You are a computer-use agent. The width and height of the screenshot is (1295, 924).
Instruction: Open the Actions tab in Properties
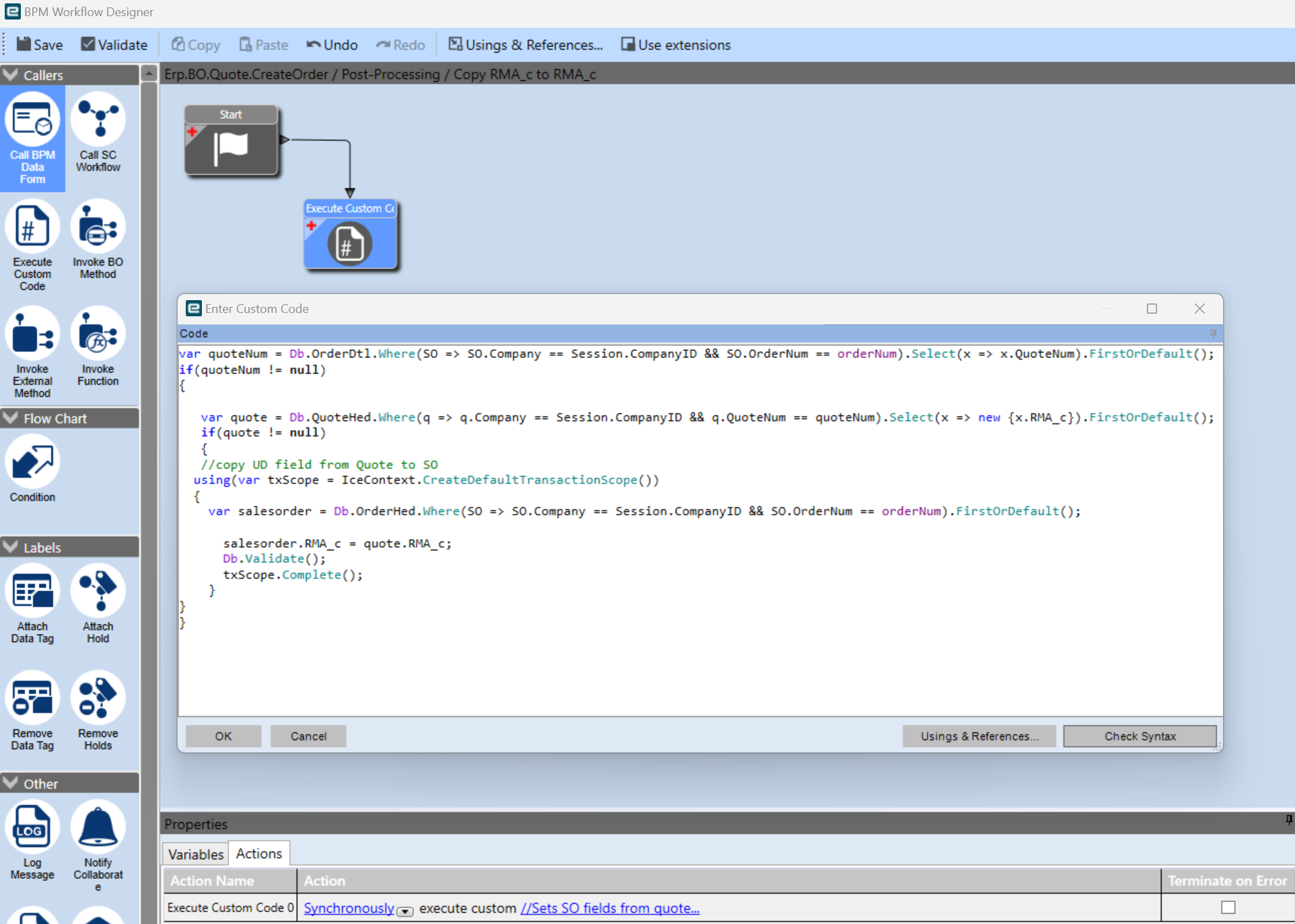(x=259, y=853)
